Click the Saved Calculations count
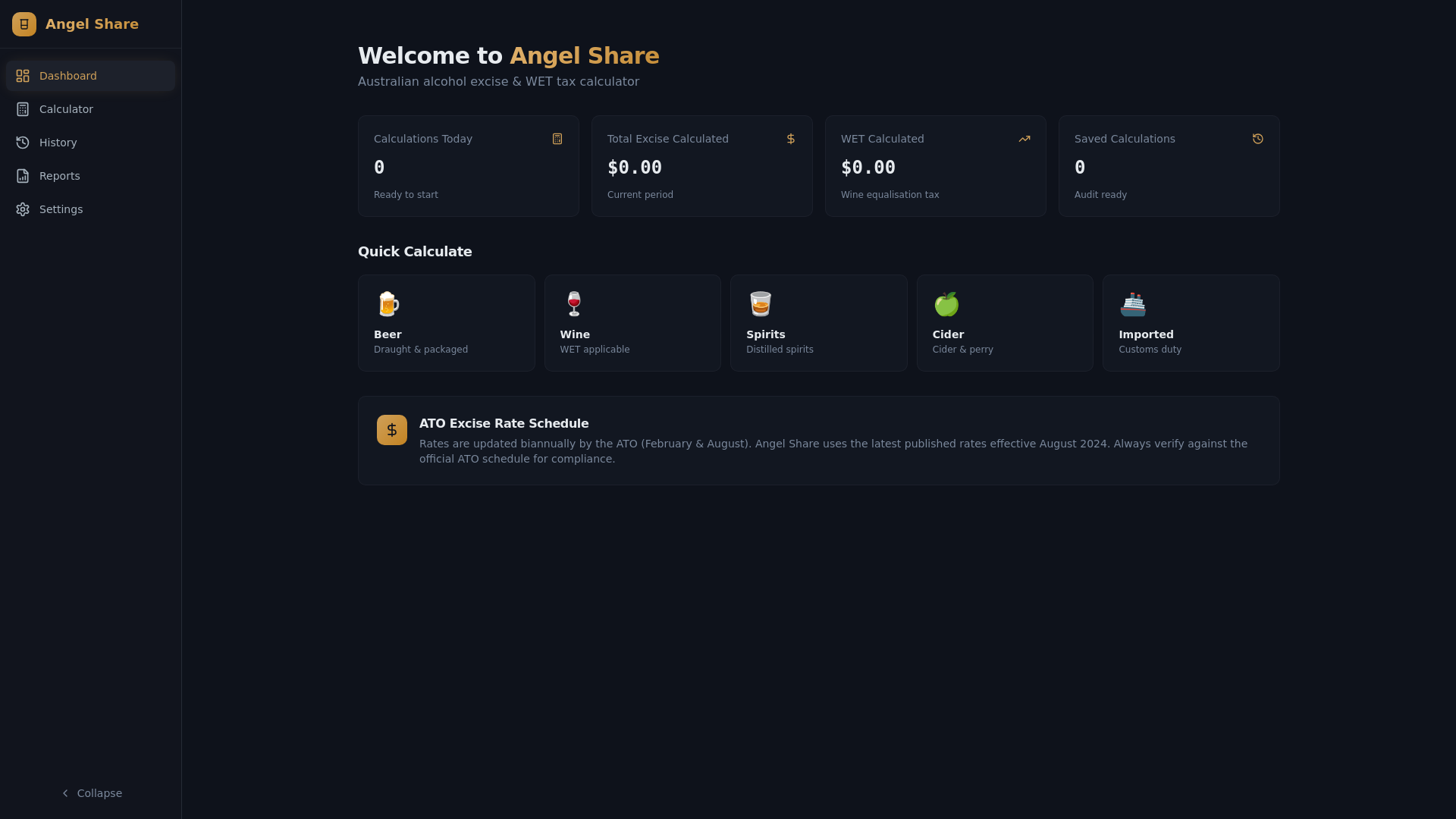 click(1080, 168)
